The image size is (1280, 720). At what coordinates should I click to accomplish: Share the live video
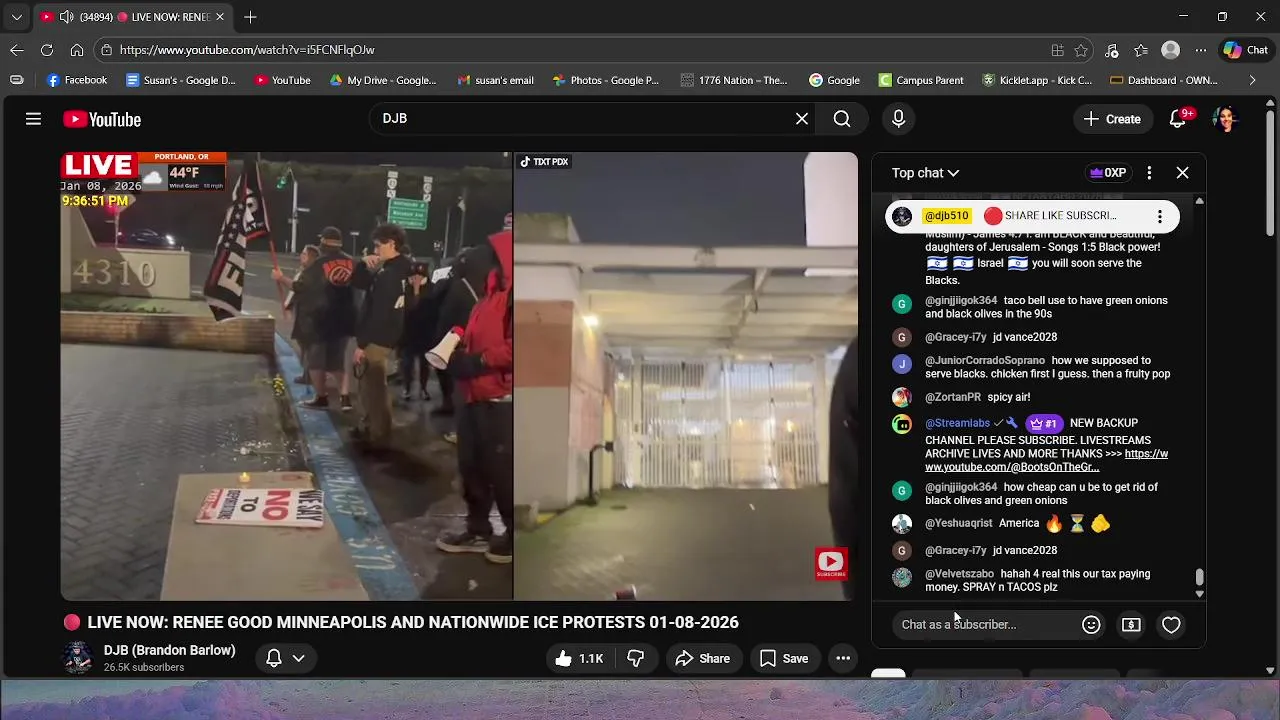coord(703,658)
